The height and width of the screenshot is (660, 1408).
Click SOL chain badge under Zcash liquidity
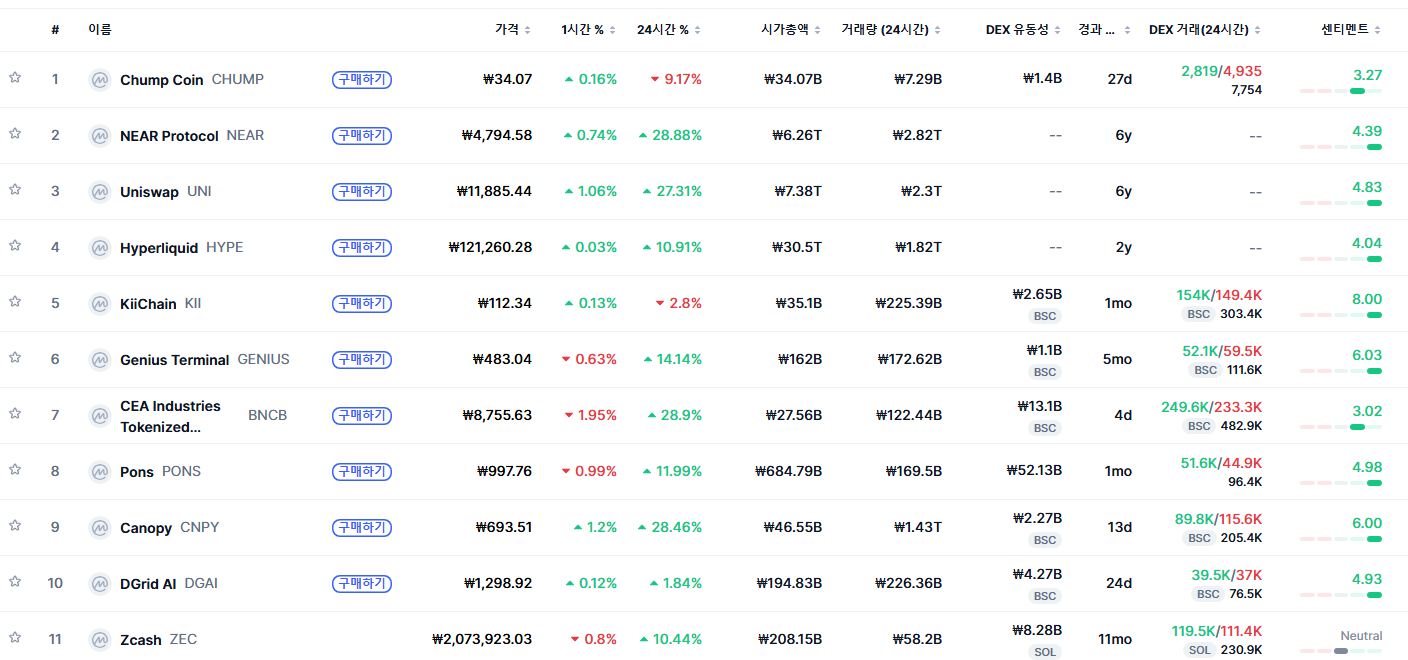[1045, 652]
